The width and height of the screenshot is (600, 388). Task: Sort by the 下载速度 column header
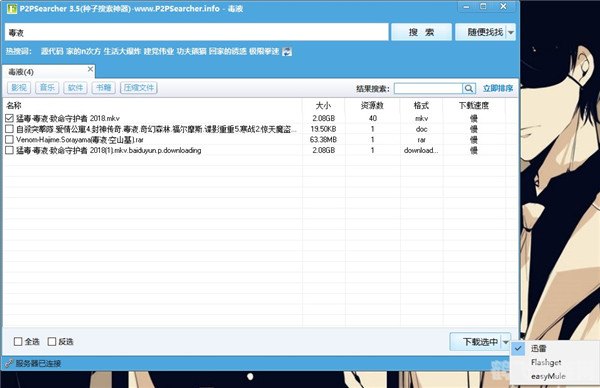(x=474, y=106)
